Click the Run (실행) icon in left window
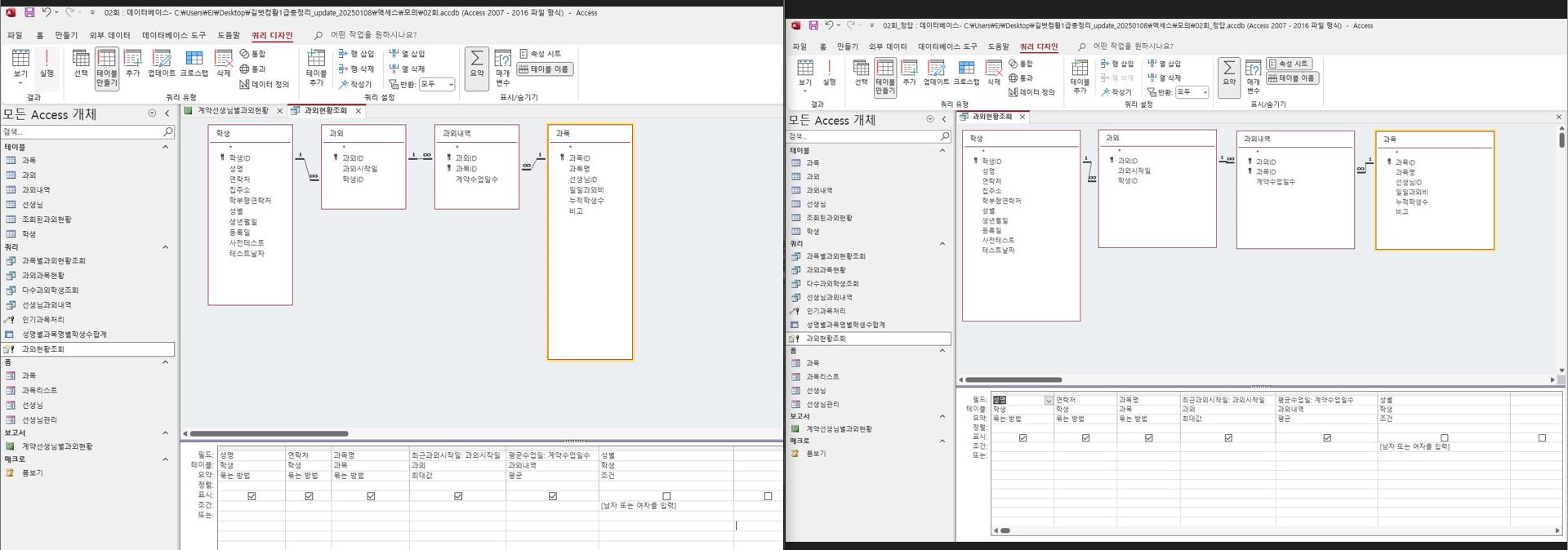1568x550 pixels. tap(47, 63)
